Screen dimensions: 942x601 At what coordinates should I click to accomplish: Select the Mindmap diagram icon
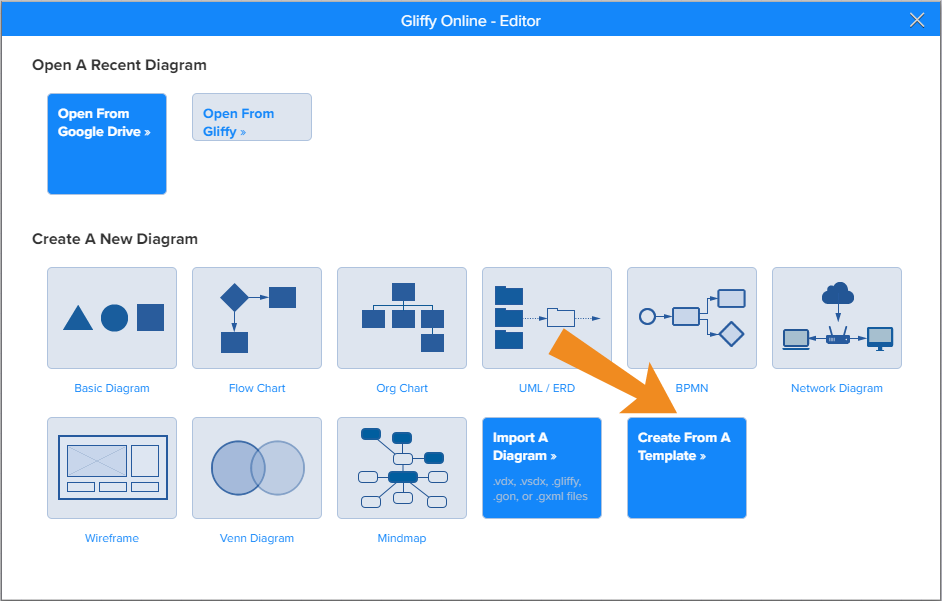click(402, 468)
